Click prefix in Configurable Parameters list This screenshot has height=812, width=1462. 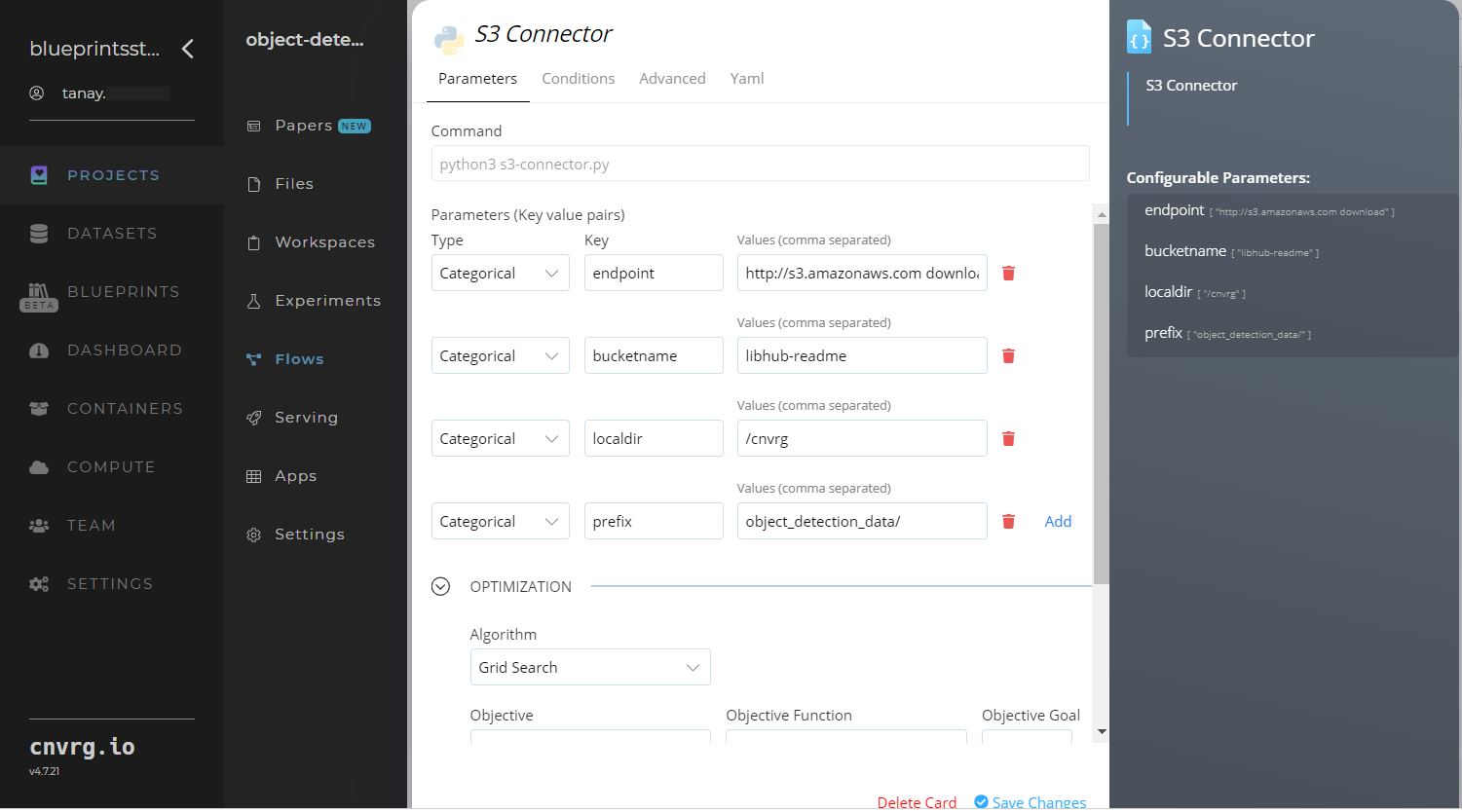point(1163,333)
